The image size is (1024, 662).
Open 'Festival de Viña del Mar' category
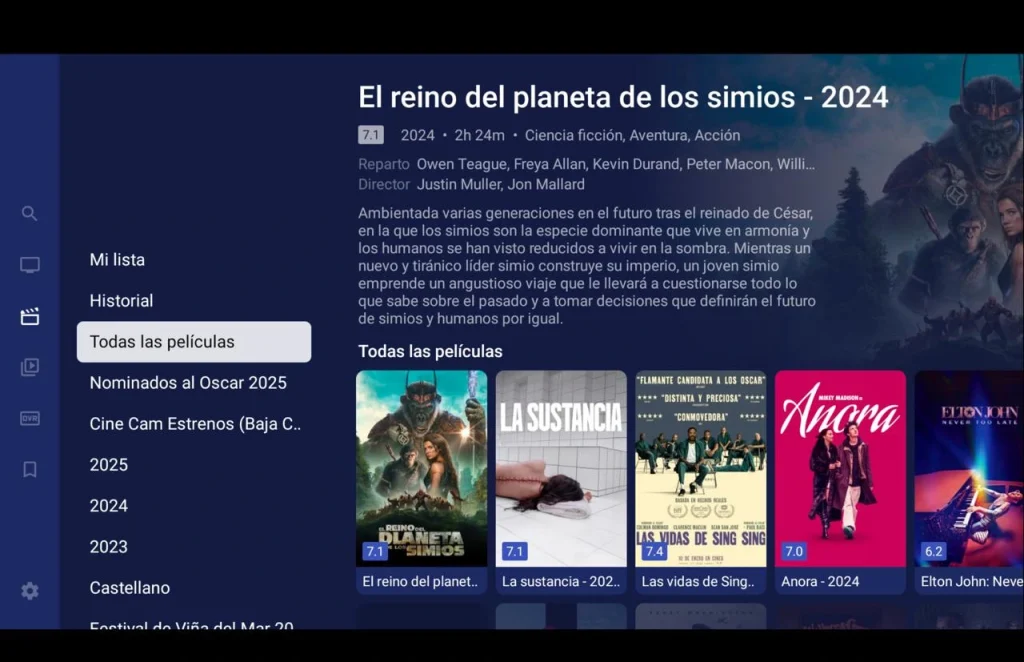click(x=193, y=624)
